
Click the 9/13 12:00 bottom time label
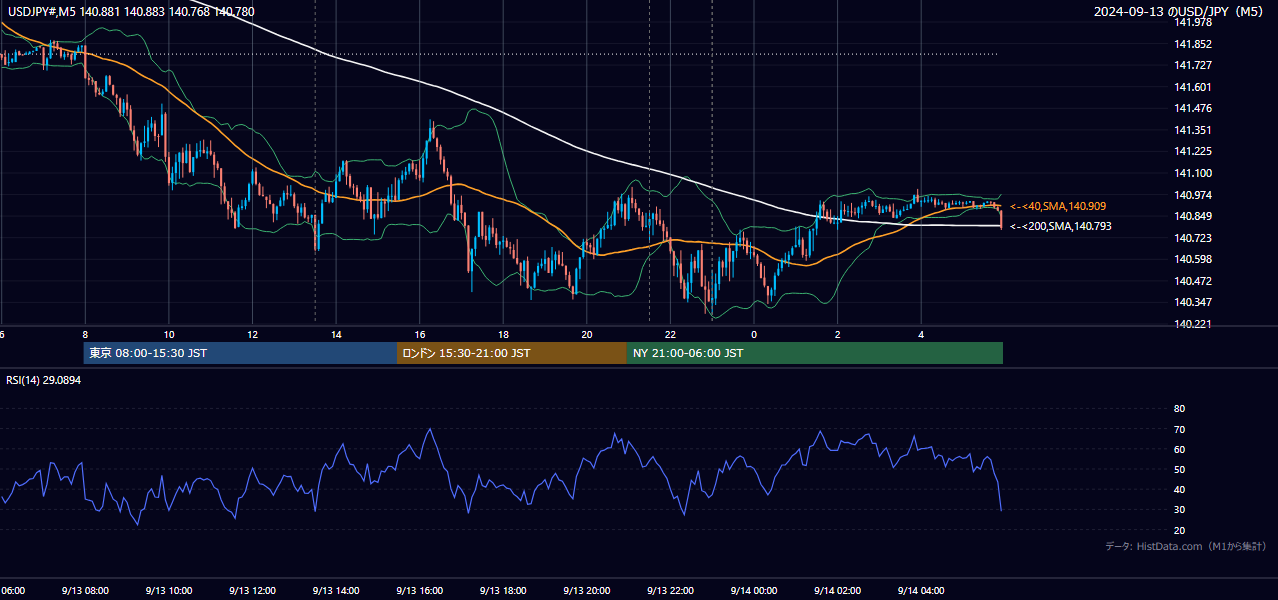point(252,590)
